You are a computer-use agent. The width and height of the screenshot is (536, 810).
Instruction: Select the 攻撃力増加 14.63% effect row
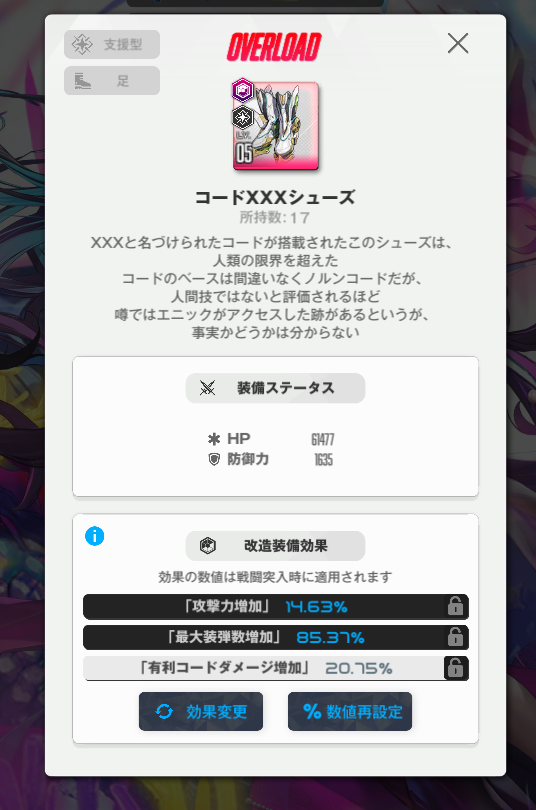tap(276, 606)
